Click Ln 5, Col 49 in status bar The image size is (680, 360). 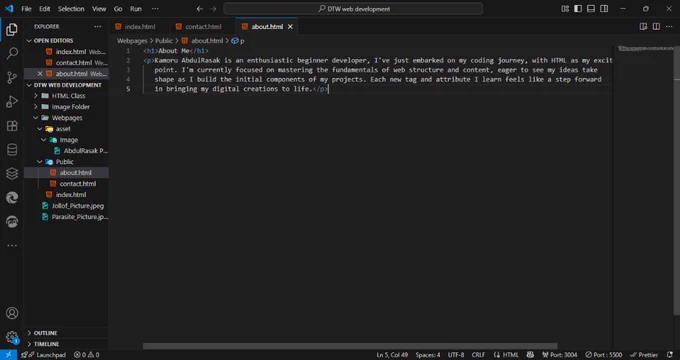(x=392, y=355)
